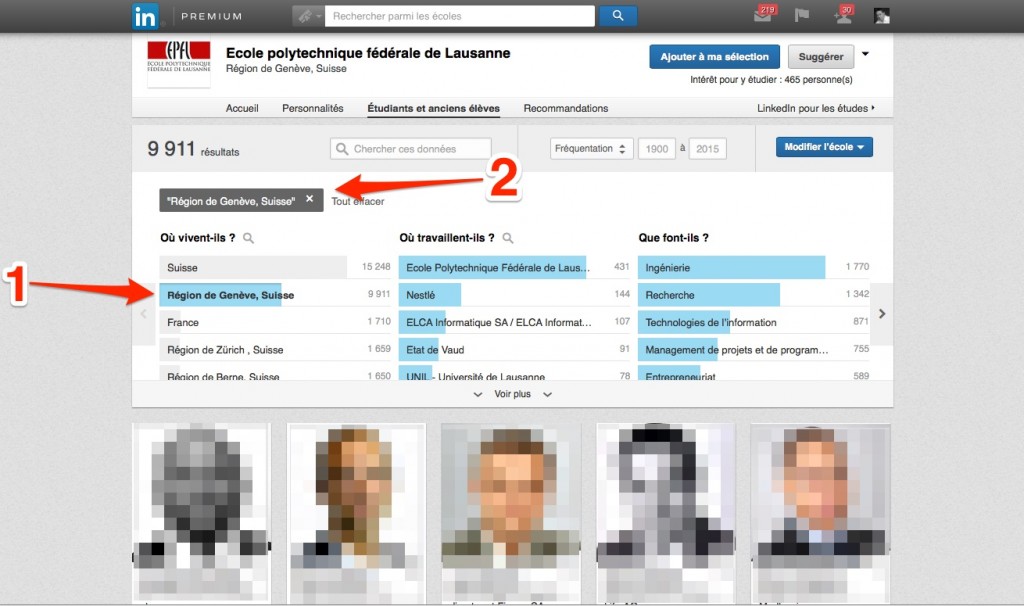Screen dimensions: 1024x606
Task: Open the notifications flag icon
Action: click(x=802, y=16)
